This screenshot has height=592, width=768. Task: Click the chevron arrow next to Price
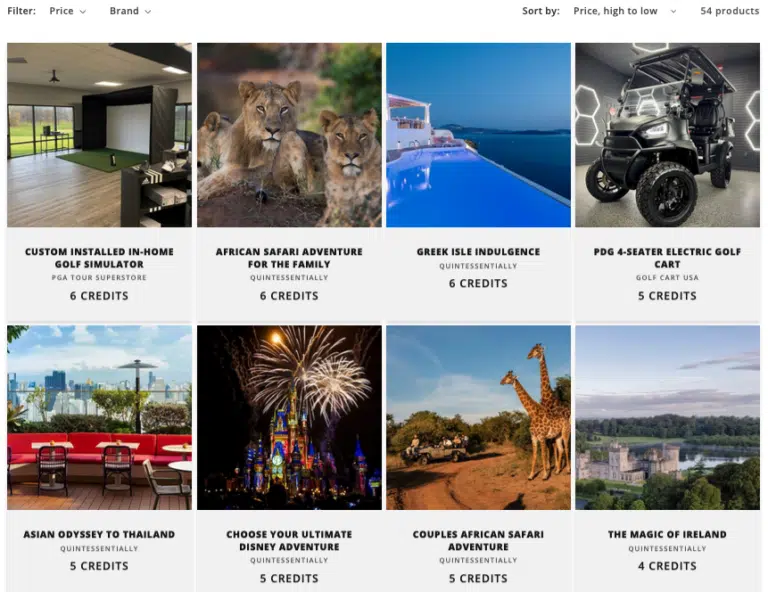point(83,12)
